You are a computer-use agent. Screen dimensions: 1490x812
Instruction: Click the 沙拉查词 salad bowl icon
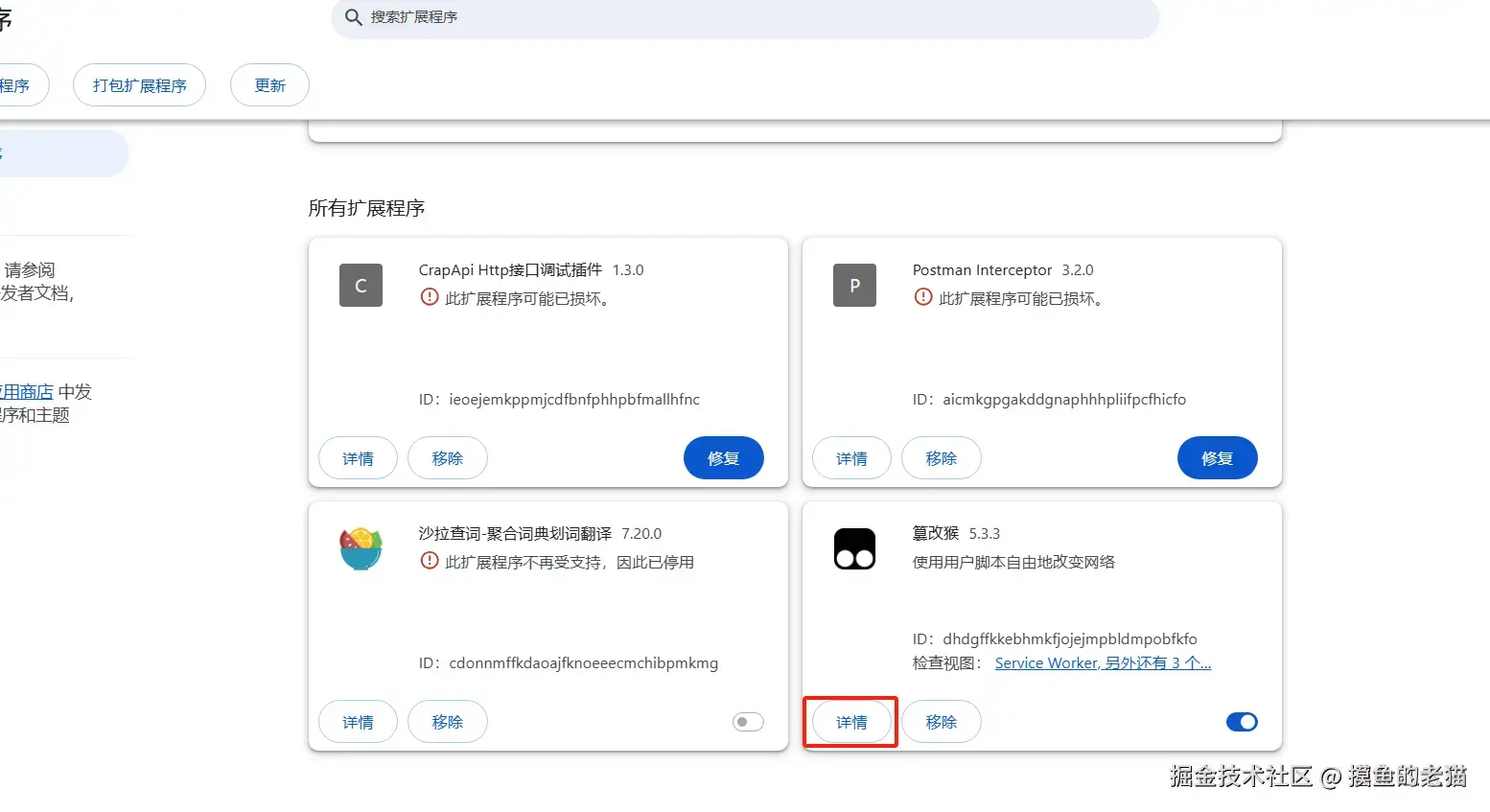coord(361,548)
